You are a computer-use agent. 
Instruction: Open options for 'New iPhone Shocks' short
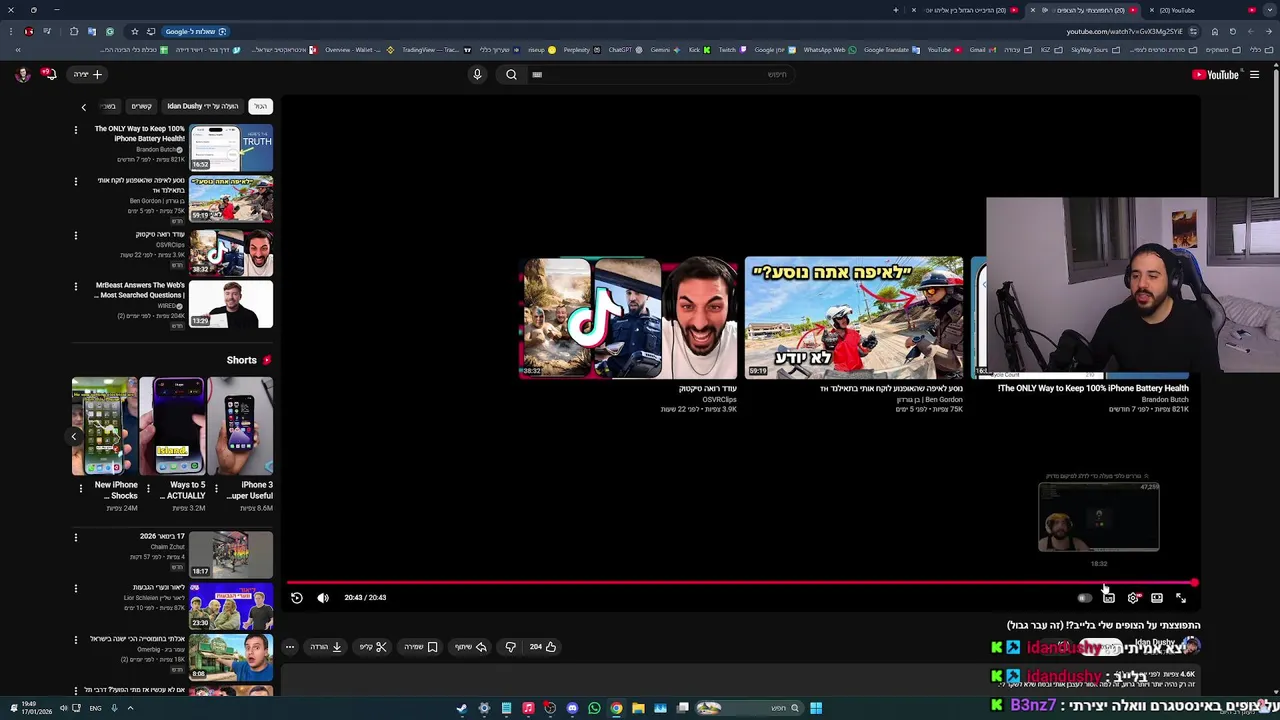pos(81,489)
